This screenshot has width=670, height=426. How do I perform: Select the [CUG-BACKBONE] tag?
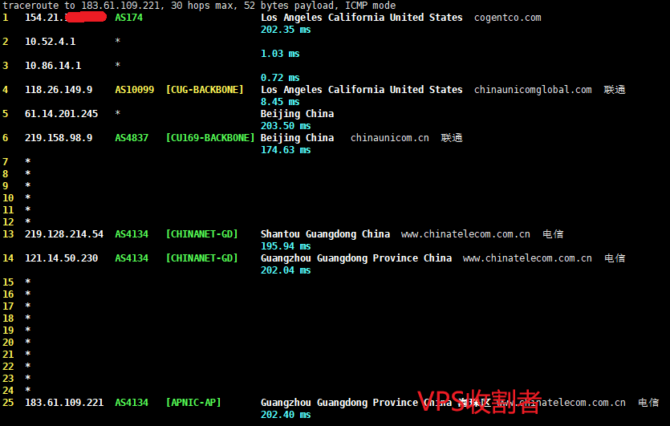[x=205, y=89]
